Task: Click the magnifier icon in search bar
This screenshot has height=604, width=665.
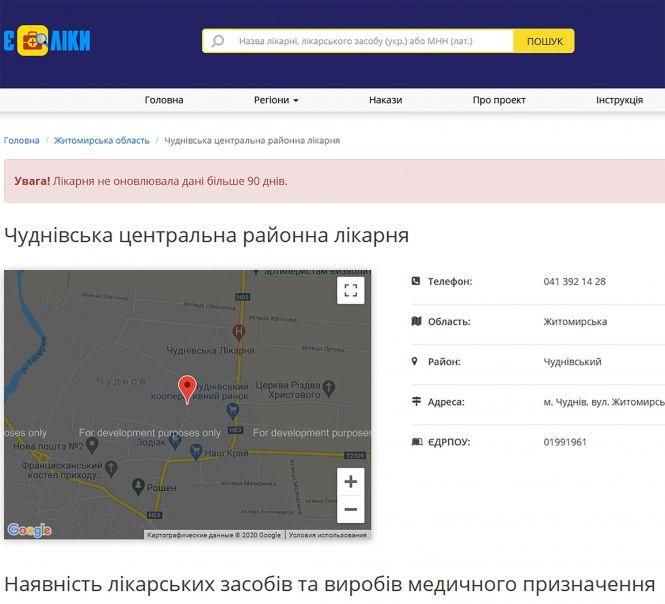Action: click(x=218, y=41)
